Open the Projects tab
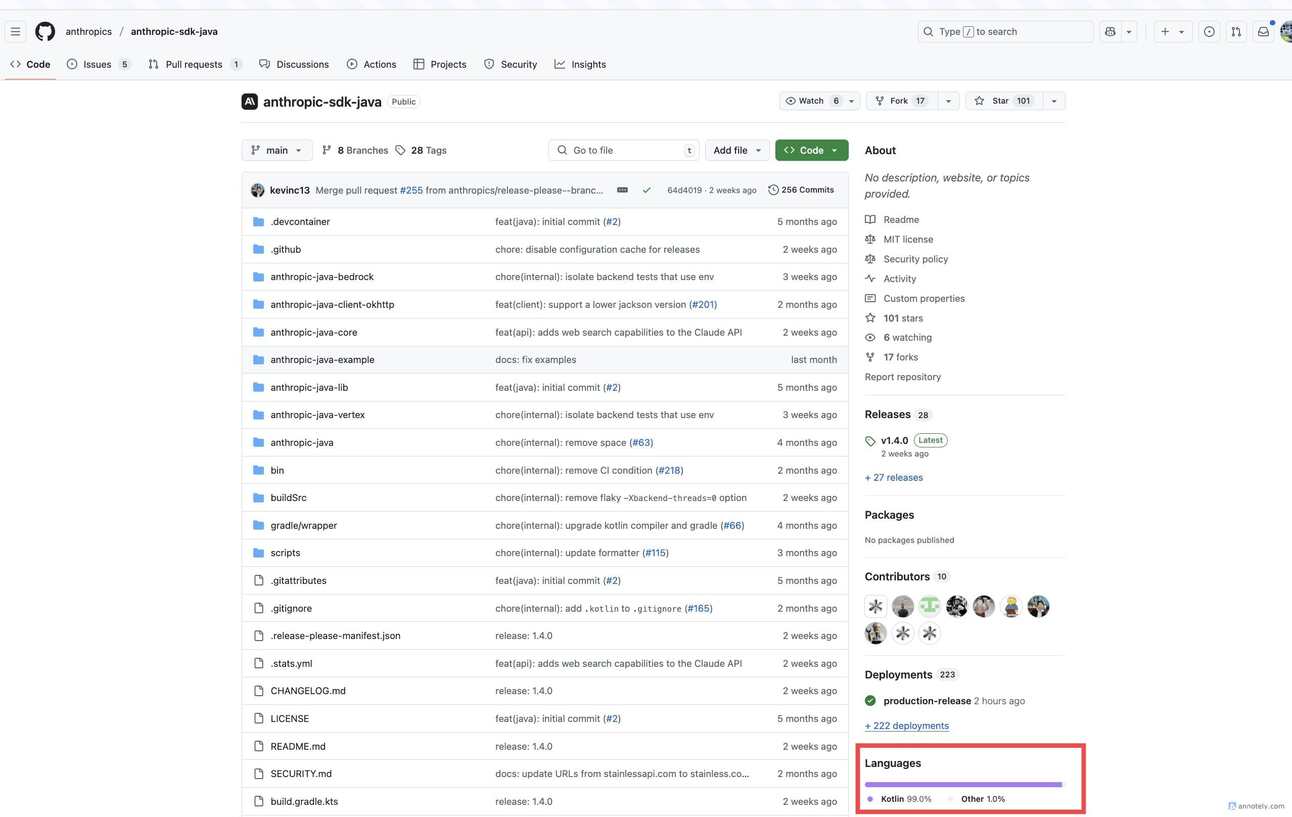This screenshot has width=1292, height=817. (x=440, y=64)
